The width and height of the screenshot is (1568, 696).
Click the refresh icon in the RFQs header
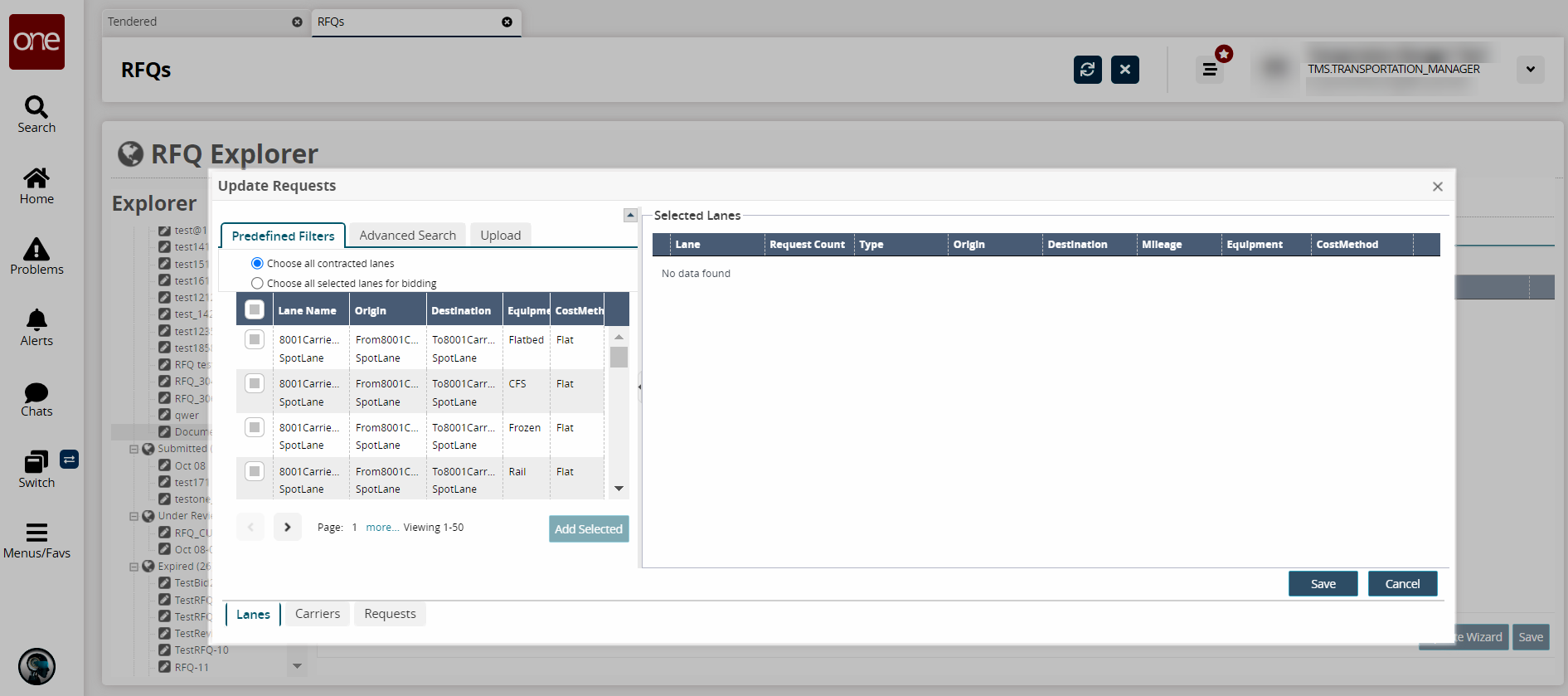tap(1088, 70)
